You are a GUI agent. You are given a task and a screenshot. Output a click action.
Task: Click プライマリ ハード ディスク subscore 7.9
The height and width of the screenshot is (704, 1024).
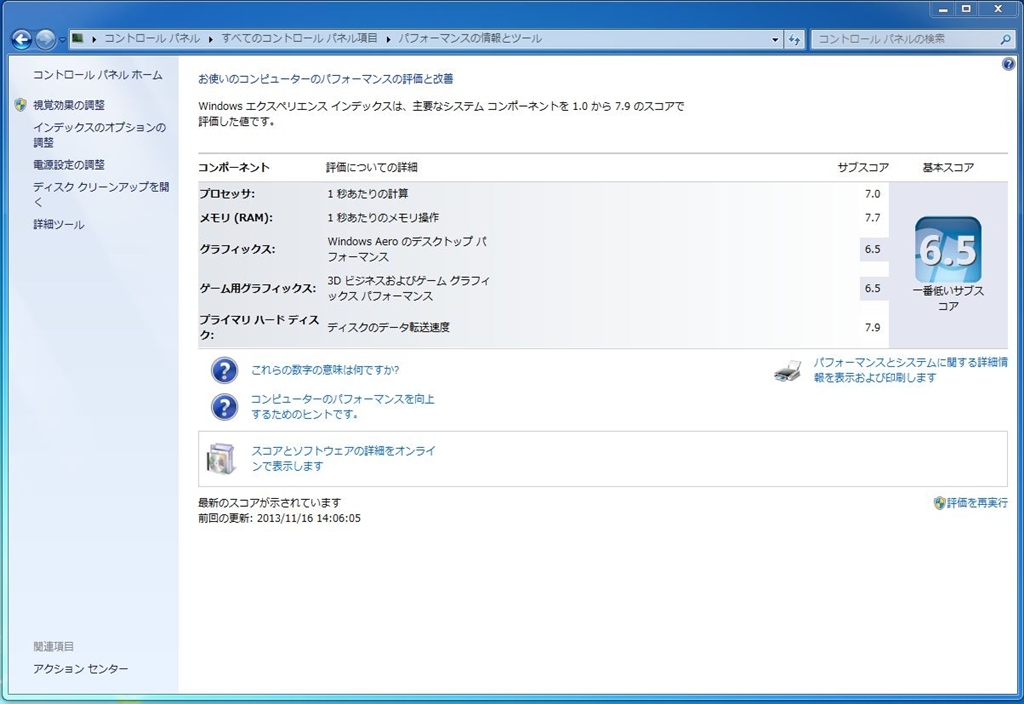[872, 327]
